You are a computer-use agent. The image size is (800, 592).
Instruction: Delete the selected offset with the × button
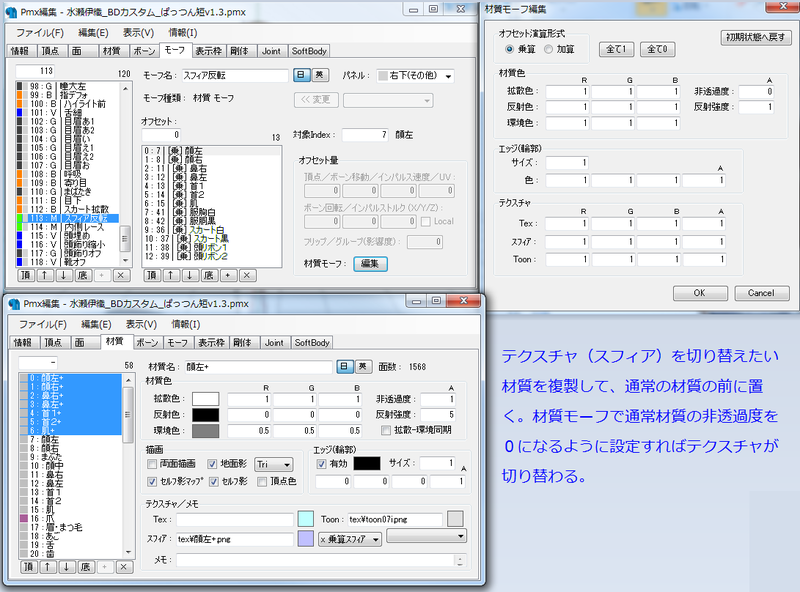pos(247,275)
